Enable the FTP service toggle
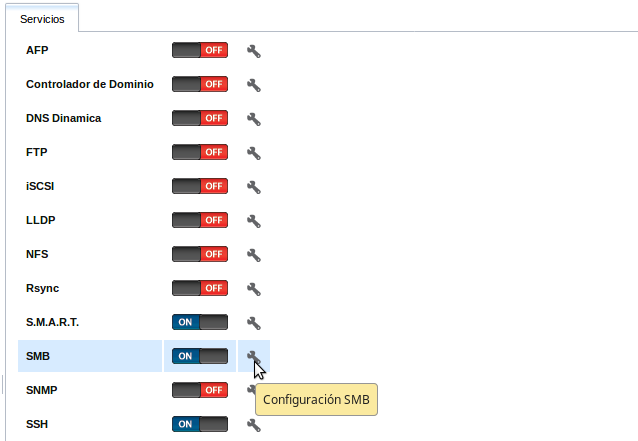 tap(200, 152)
